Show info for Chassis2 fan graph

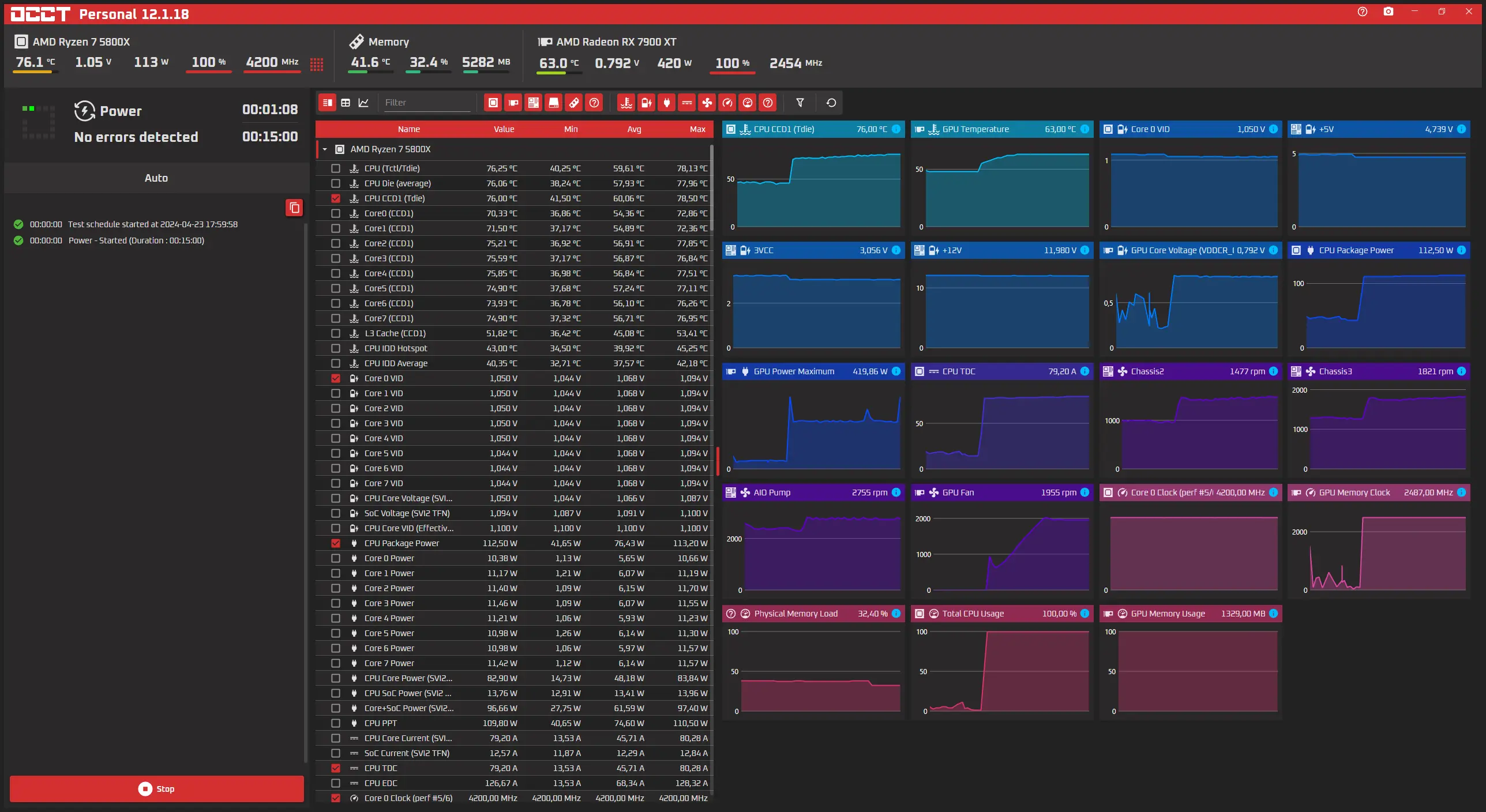click(1274, 371)
